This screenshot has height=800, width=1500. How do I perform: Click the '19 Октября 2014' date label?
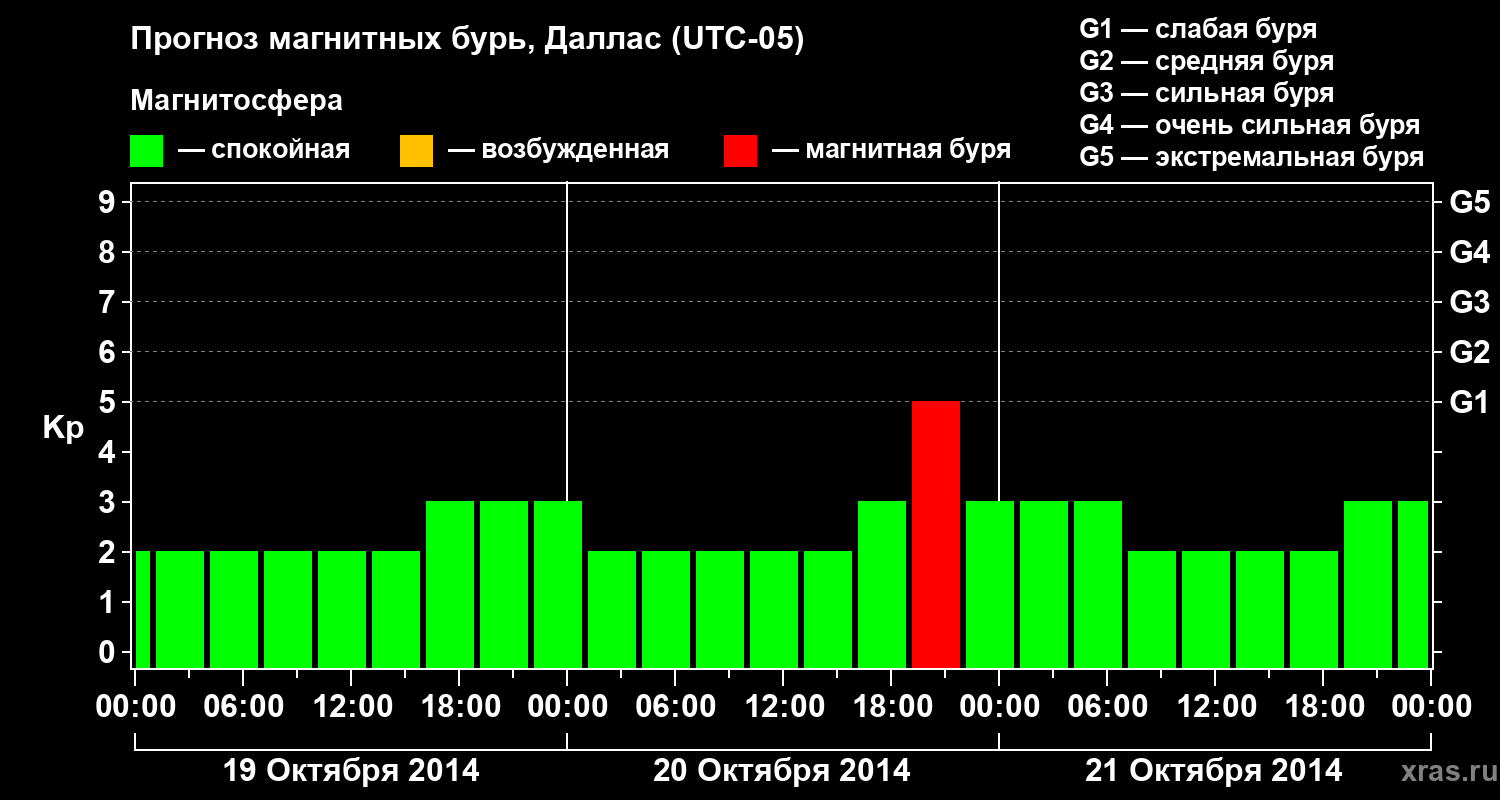click(351, 771)
